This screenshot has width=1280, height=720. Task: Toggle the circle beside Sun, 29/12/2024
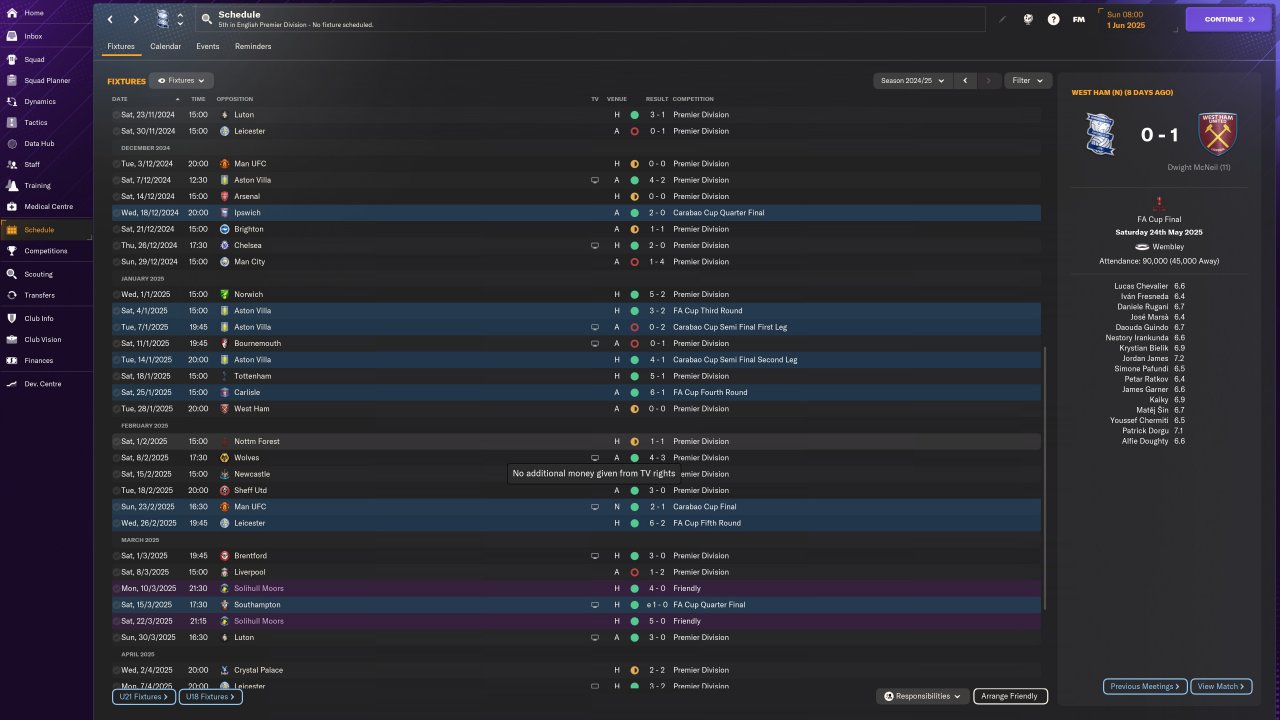click(116, 262)
